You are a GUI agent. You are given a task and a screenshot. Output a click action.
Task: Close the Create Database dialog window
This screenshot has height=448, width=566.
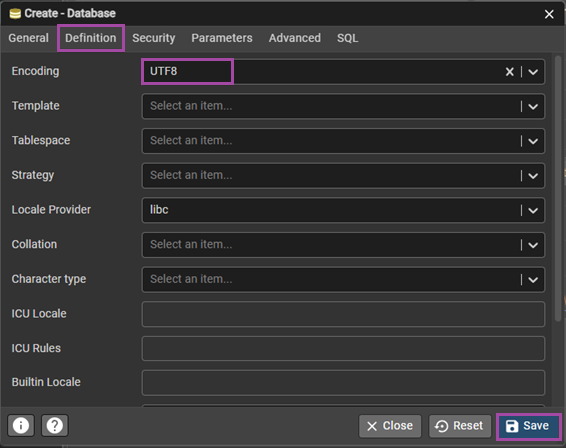click(x=549, y=14)
